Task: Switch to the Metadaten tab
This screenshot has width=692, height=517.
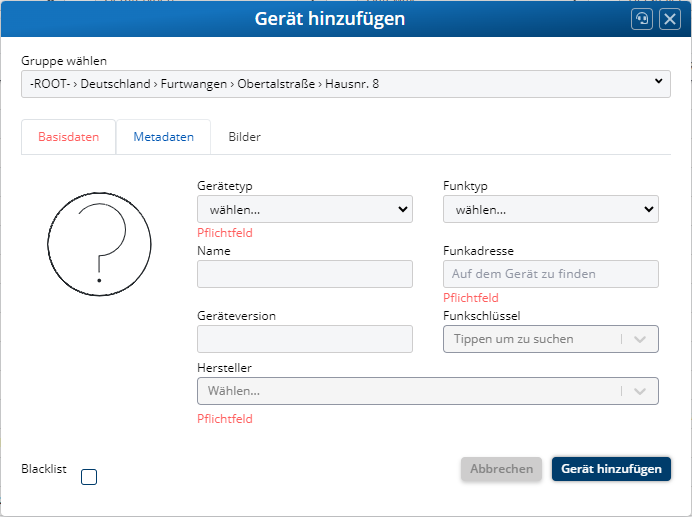Action: [163, 137]
